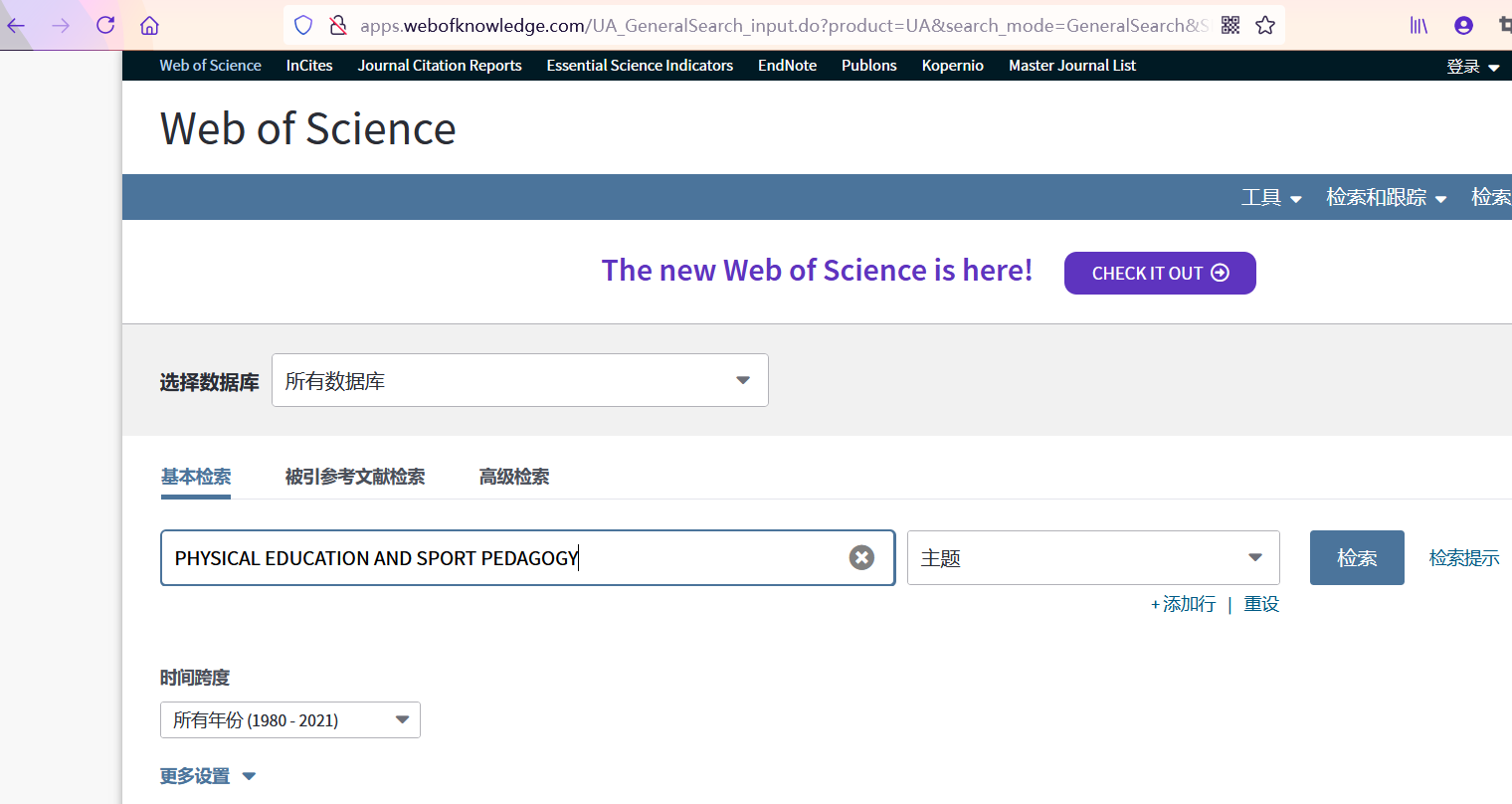This screenshot has width=1512, height=804.
Task: Click the forward navigation arrow
Action: (x=62, y=25)
